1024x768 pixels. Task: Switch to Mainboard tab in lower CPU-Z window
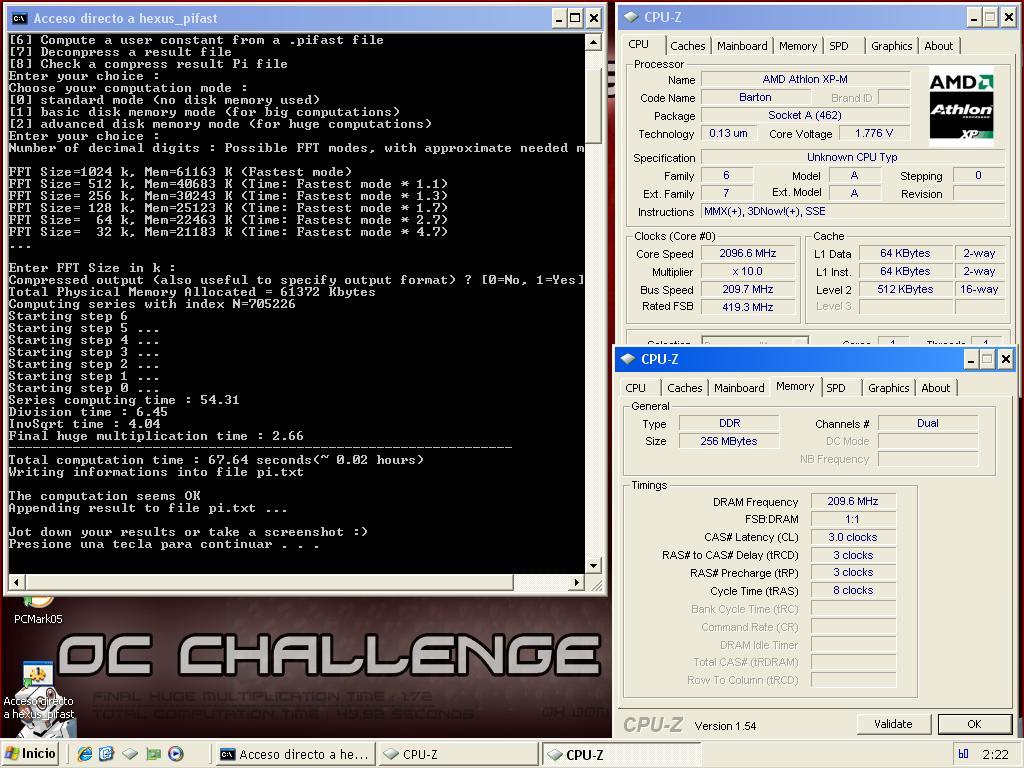pos(739,388)
